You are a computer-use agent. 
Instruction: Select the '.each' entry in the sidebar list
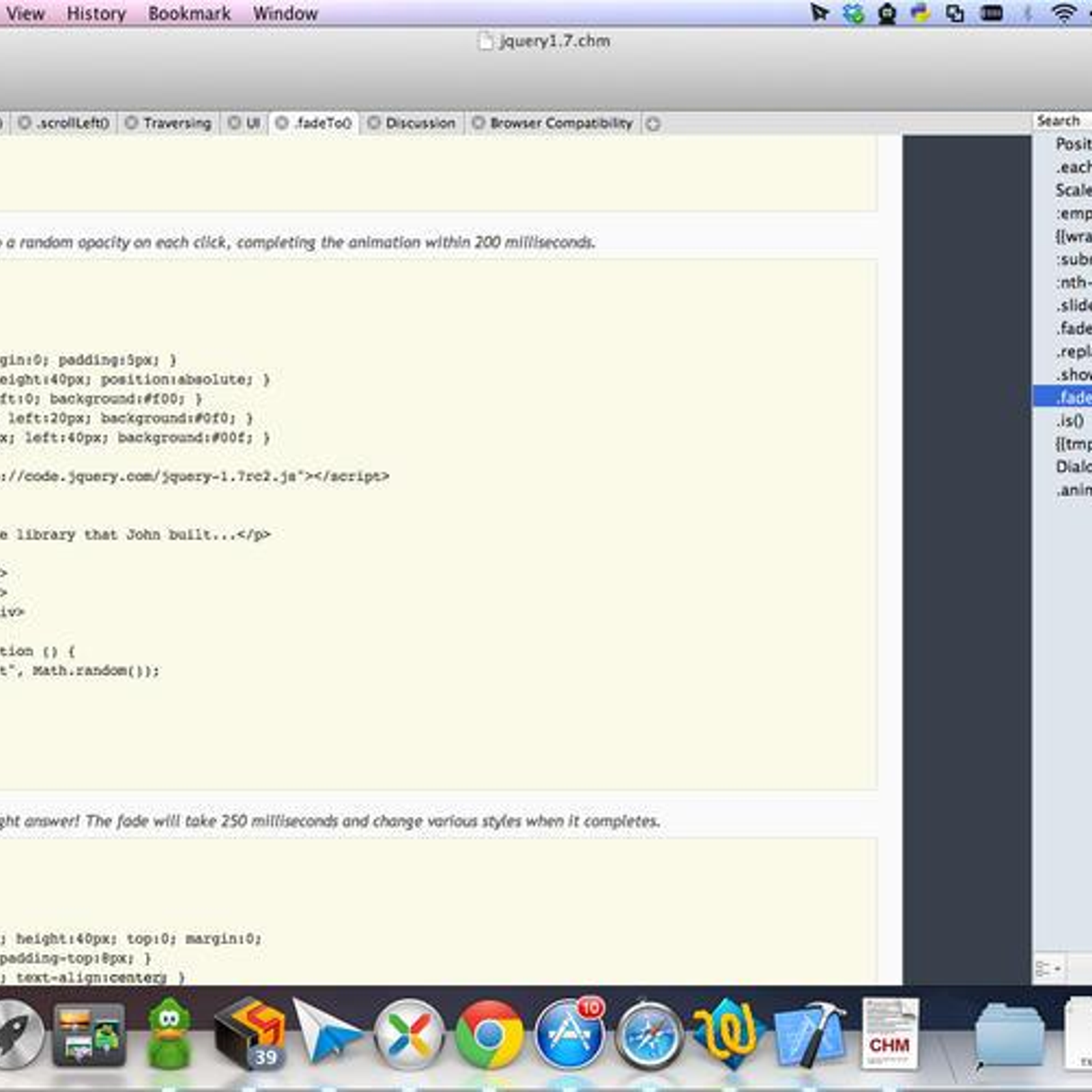(x=1063, y=167)
